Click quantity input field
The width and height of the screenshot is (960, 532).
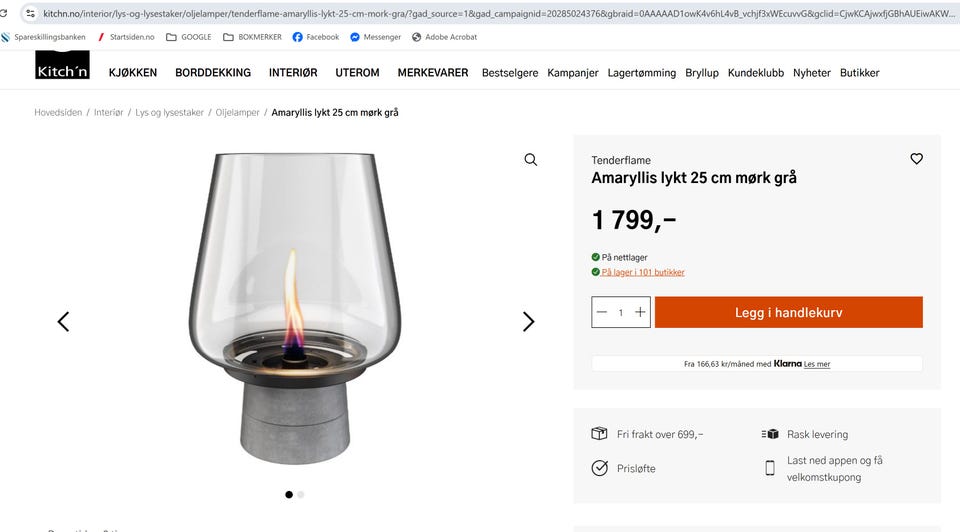(621, 312)
